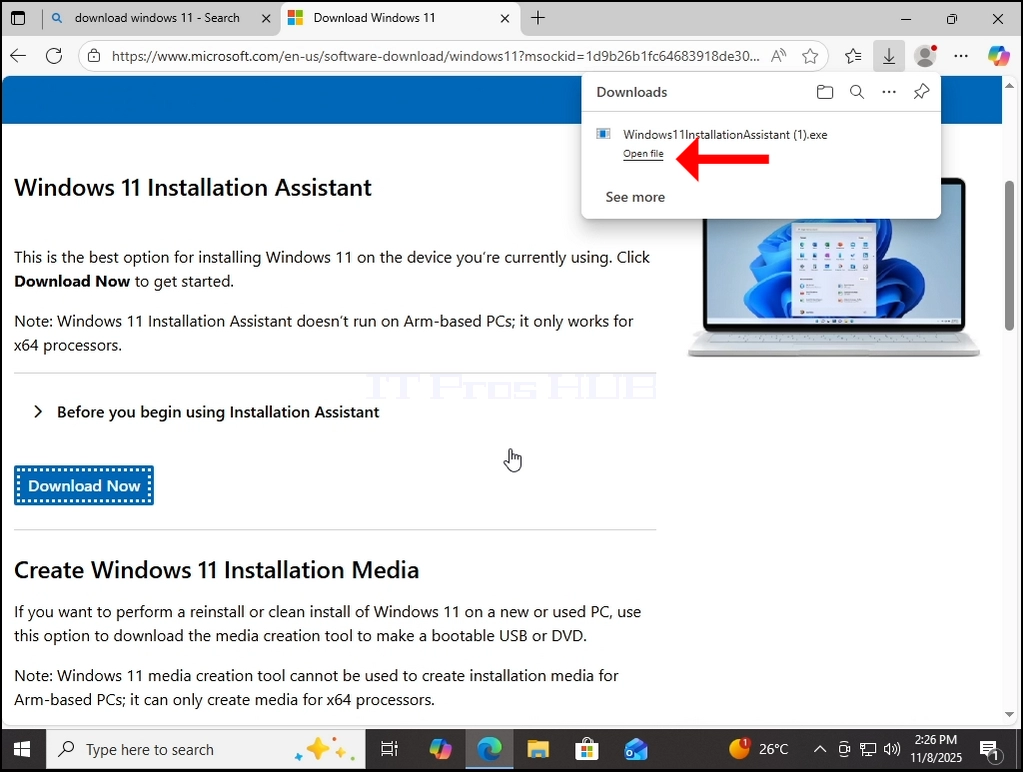Viewport: 1023px width, 772px height.
Task: Open Microsoft Store from taskbar
Action: [587, 749]
